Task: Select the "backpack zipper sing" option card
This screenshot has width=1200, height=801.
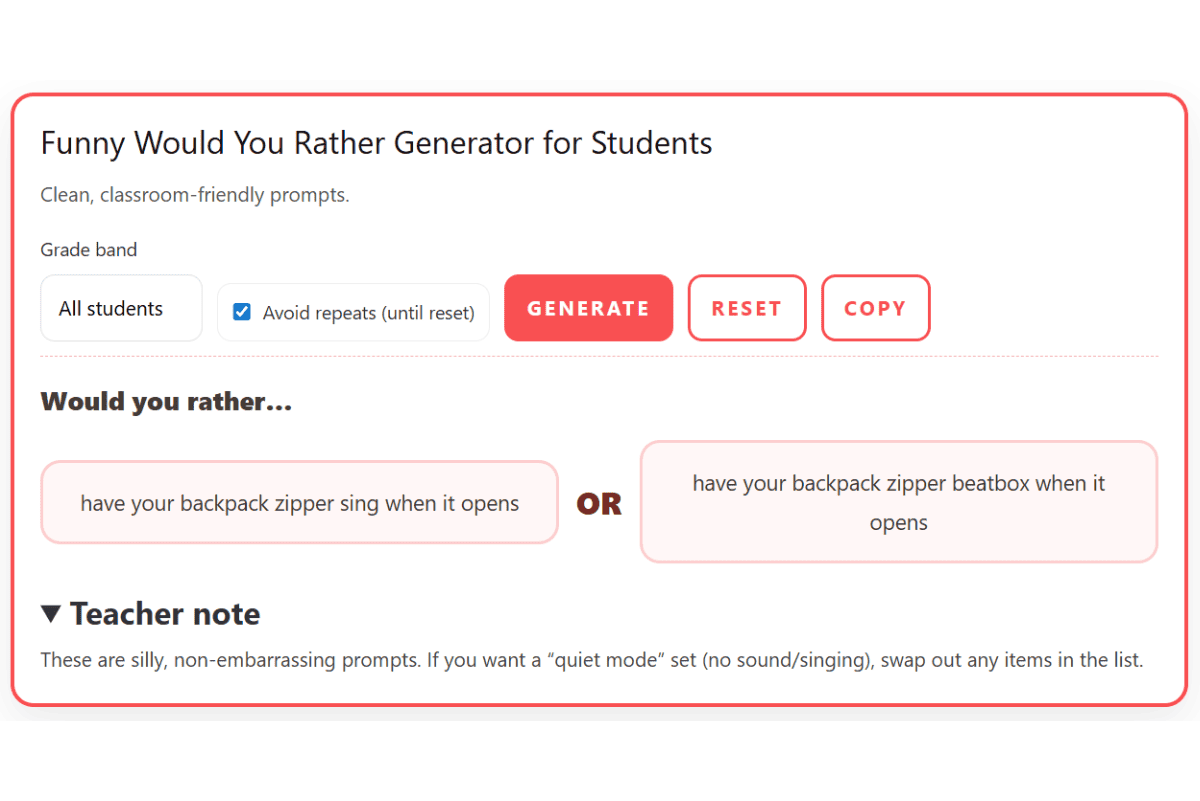Action: [x=299, y=502]
